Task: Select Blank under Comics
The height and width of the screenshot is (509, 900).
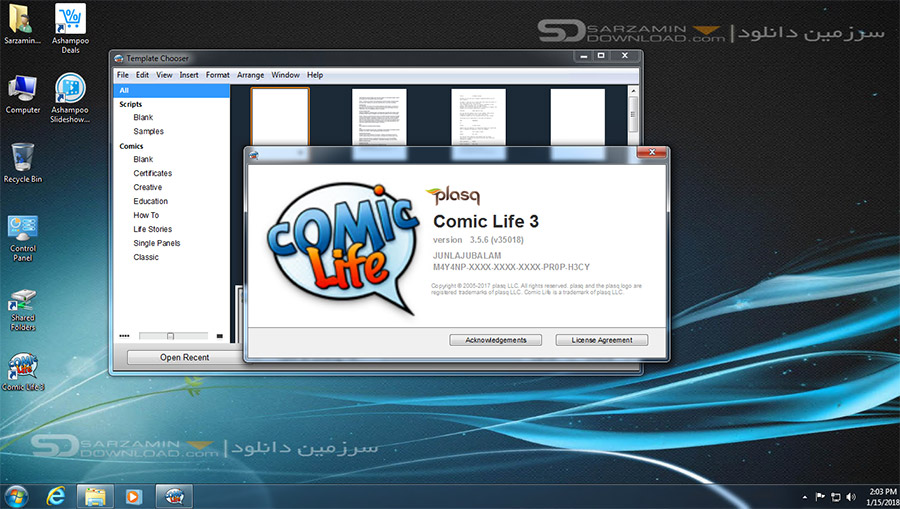Action: click(x=143, y=160)
